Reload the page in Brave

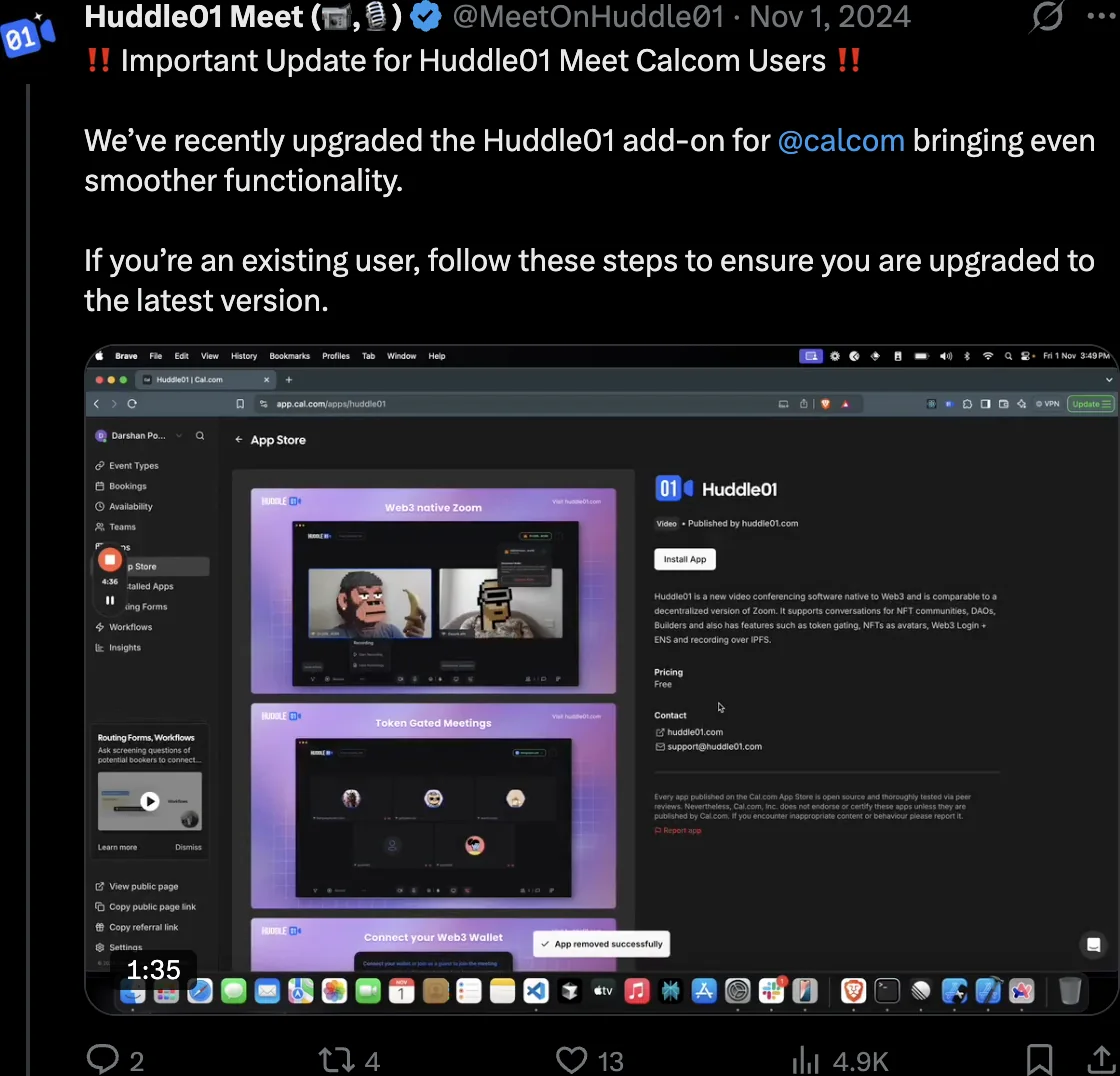(x=132, y=404)
